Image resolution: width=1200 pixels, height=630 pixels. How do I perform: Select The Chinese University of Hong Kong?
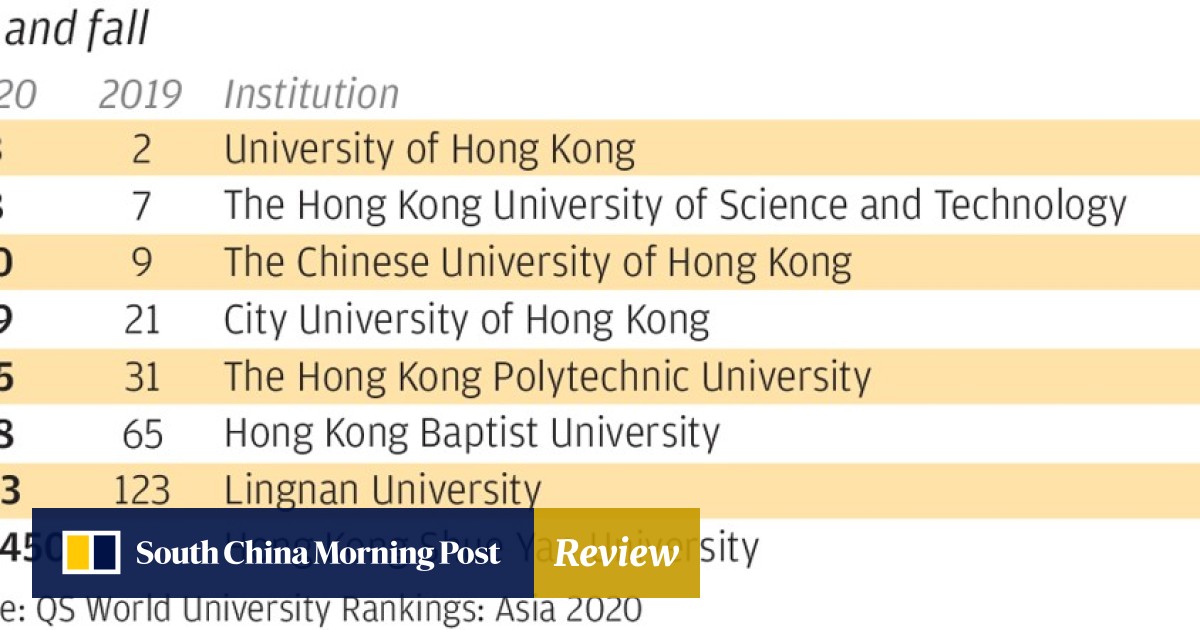coord(537,262)
